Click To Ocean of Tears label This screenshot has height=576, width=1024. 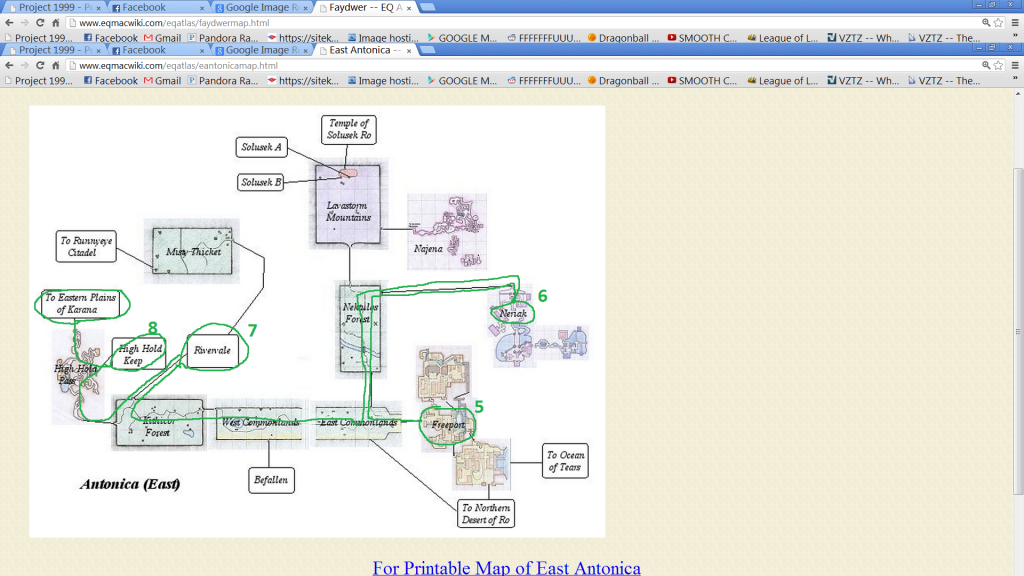click(x=565, y=461)
